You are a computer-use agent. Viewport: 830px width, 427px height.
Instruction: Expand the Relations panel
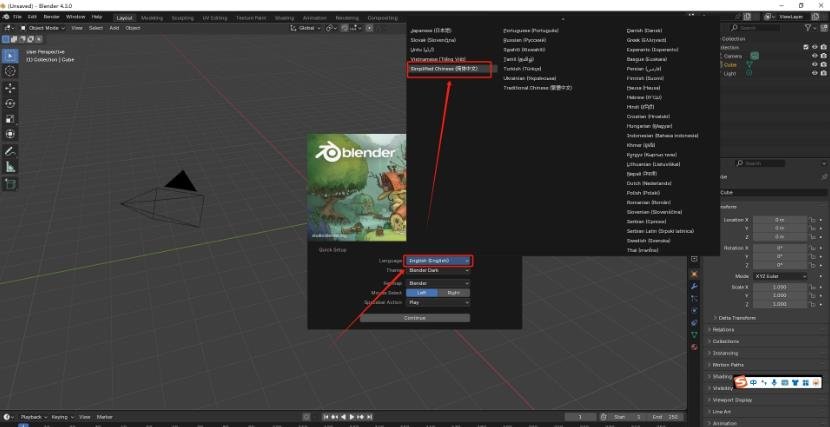point(723,330)
